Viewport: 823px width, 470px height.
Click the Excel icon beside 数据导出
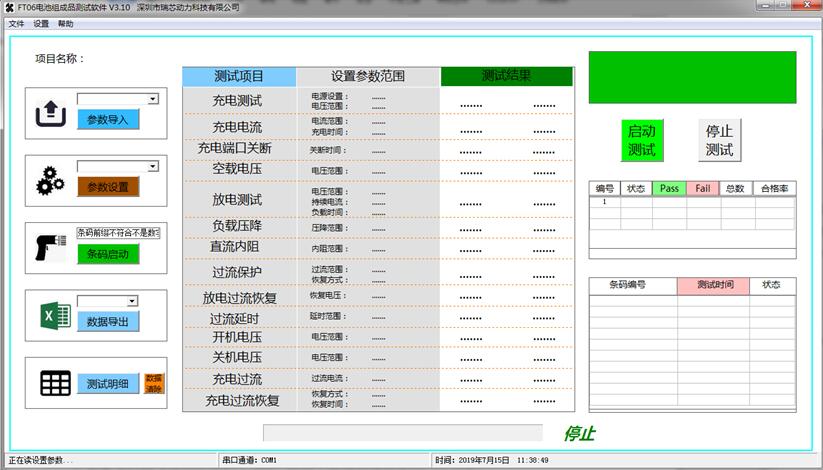pyautogui.click(x=56, y=316)
